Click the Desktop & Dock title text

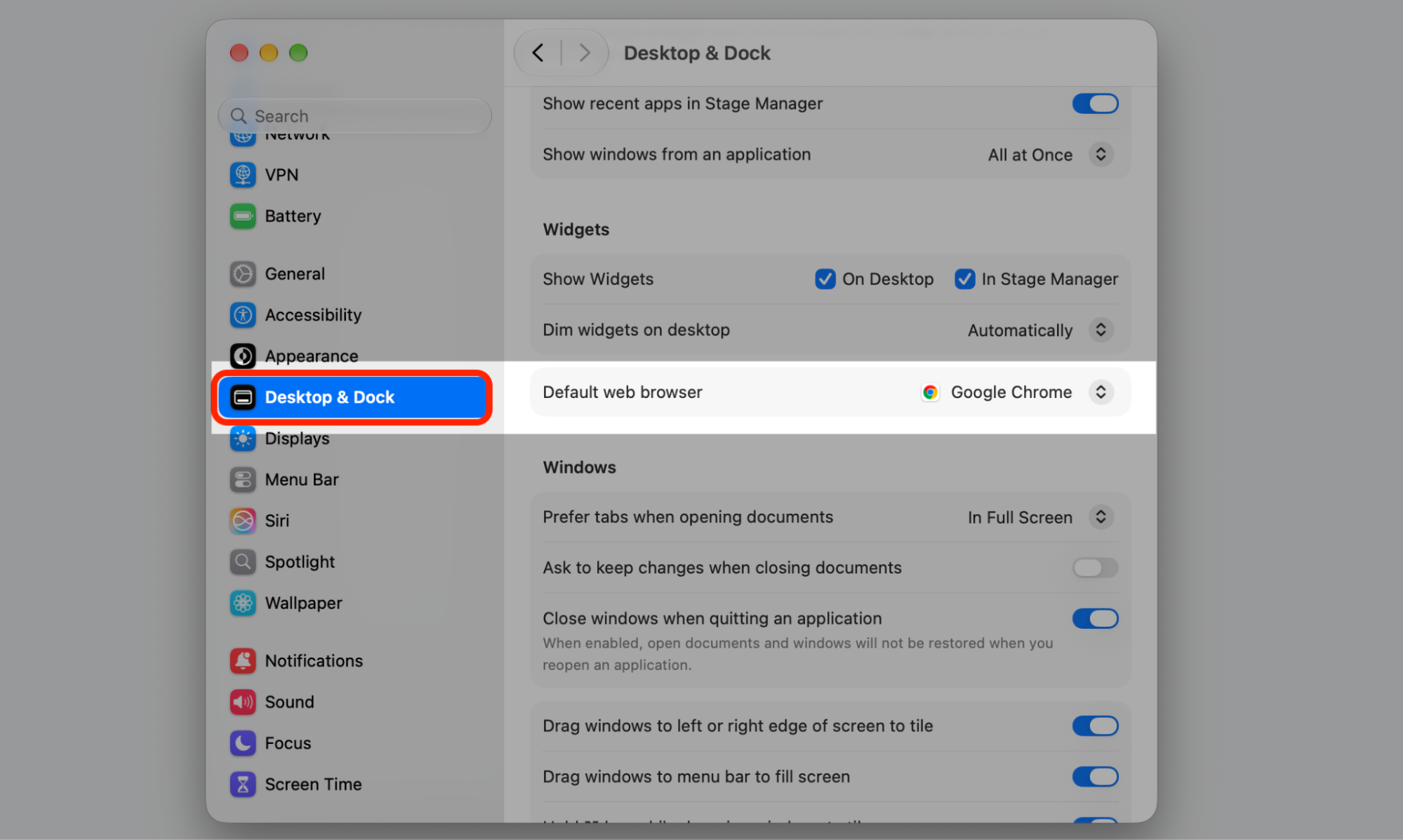pyautogui.click(x=697, y=53)
